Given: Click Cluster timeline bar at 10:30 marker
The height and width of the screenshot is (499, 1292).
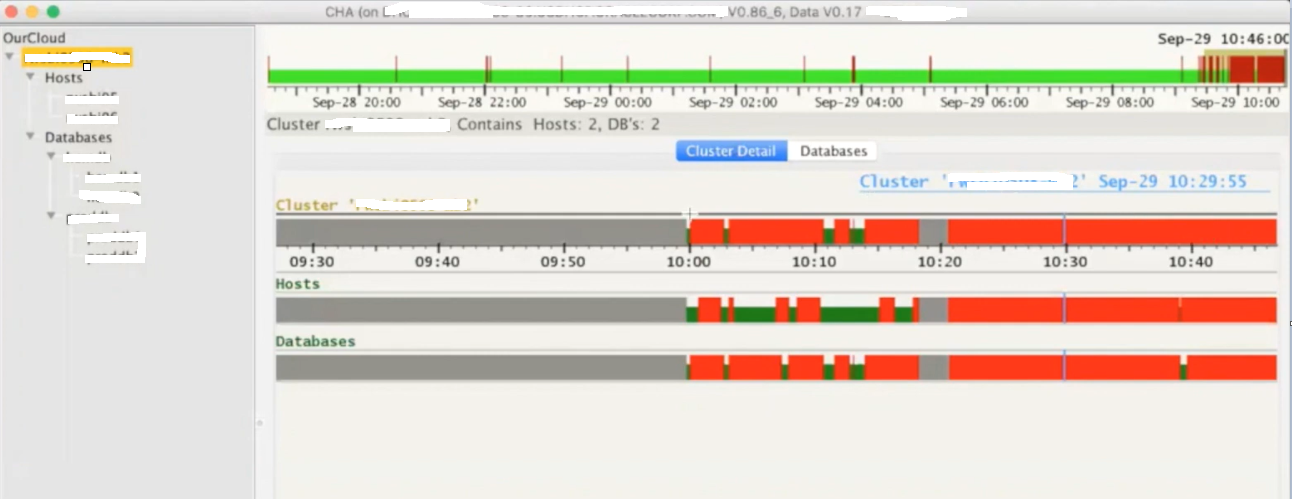Looking at the screenshot, I should pos(1064,232).
